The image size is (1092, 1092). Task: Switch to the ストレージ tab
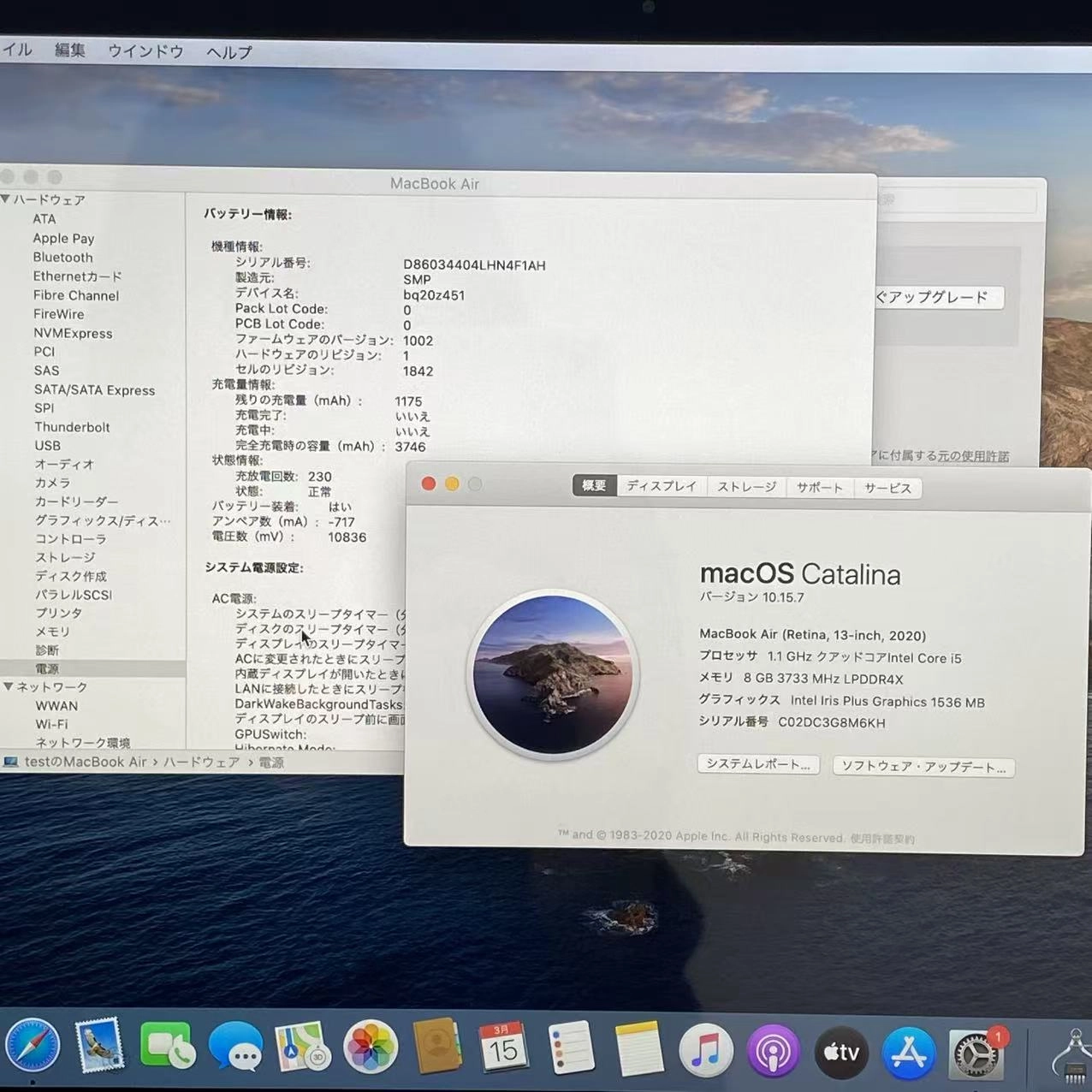745,486
